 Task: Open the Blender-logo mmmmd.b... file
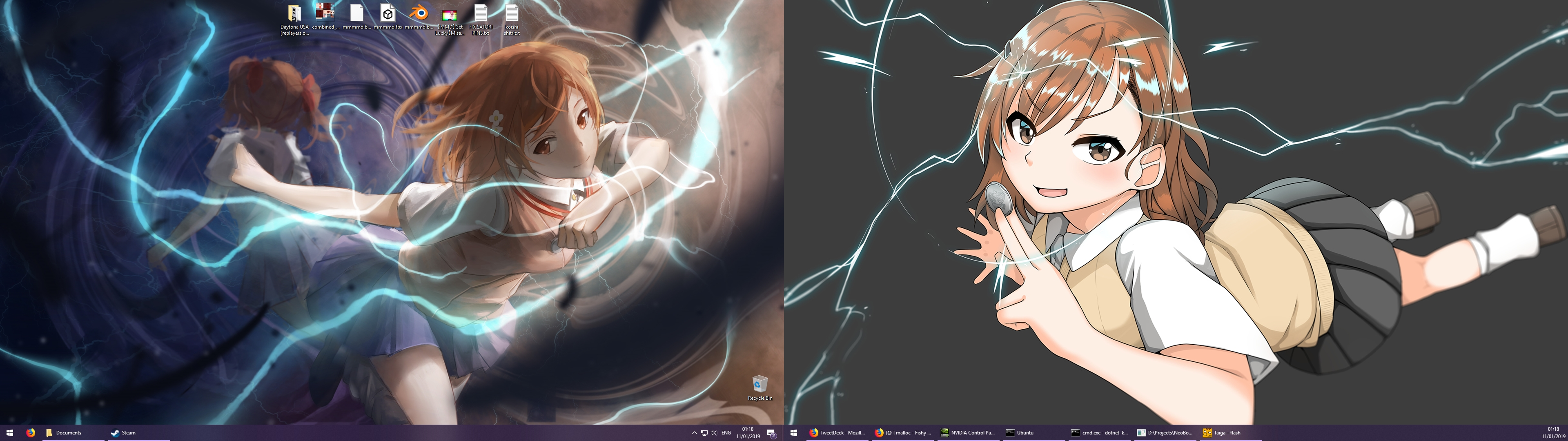419,16
